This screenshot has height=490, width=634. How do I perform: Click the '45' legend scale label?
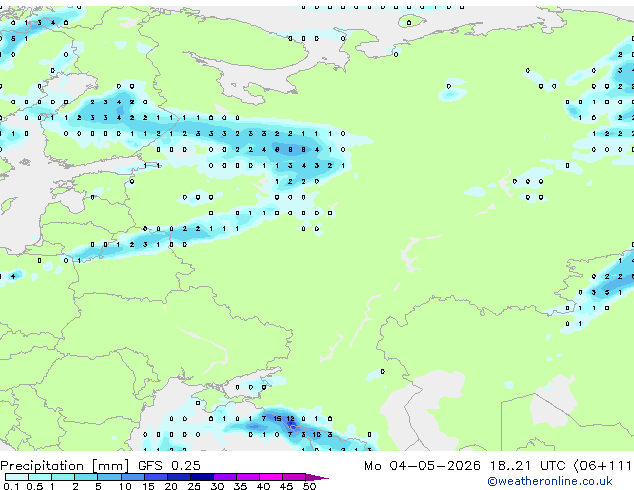[x=286, y=486]
